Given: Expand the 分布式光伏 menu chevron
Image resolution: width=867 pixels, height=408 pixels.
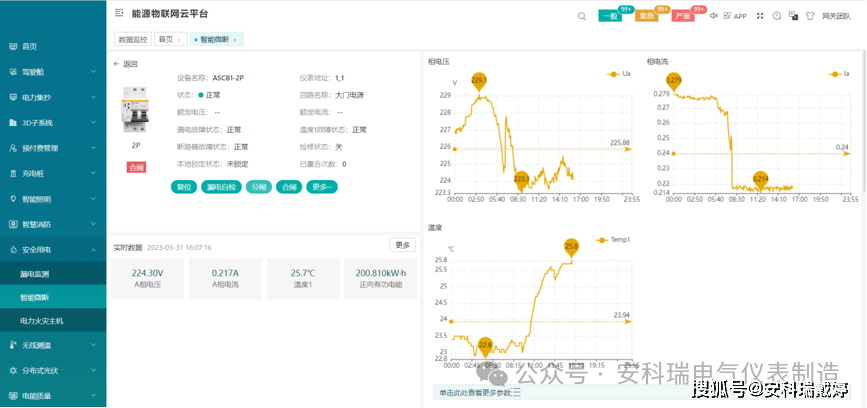Looking at the screenshot, I should [x=93, y=370].
